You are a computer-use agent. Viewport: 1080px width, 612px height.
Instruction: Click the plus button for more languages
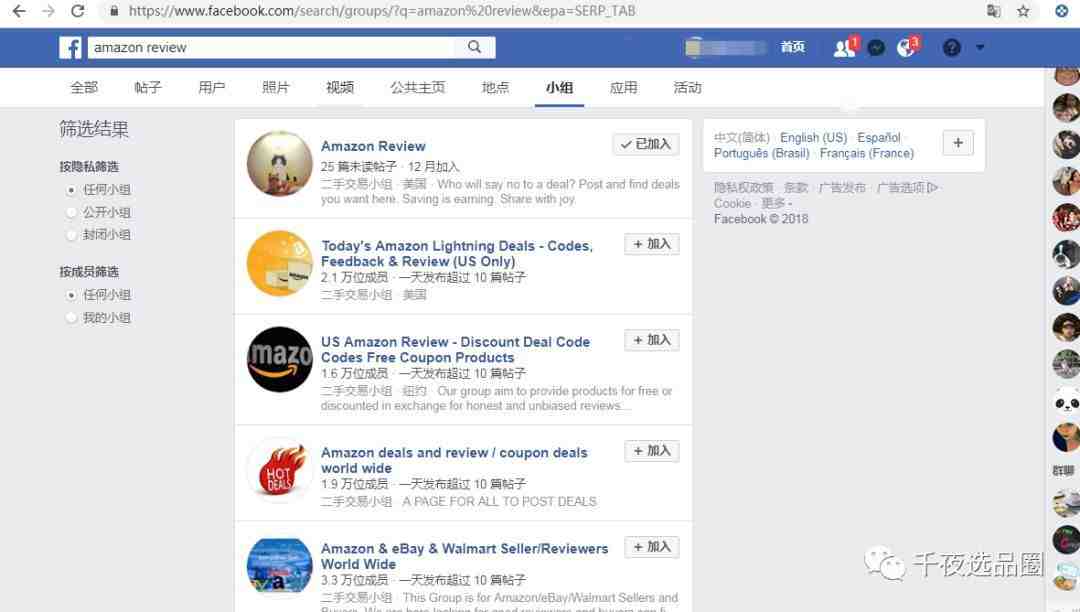coord(958,143)
